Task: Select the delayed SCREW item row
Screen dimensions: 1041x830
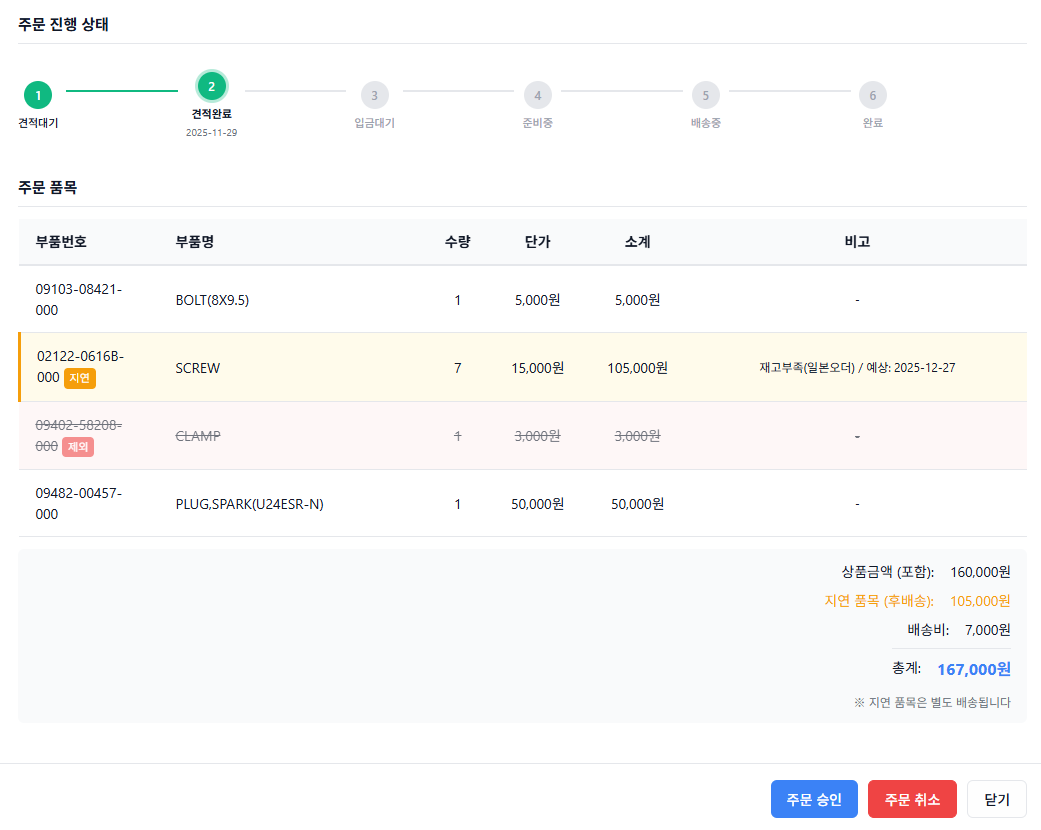Action: 198,368
